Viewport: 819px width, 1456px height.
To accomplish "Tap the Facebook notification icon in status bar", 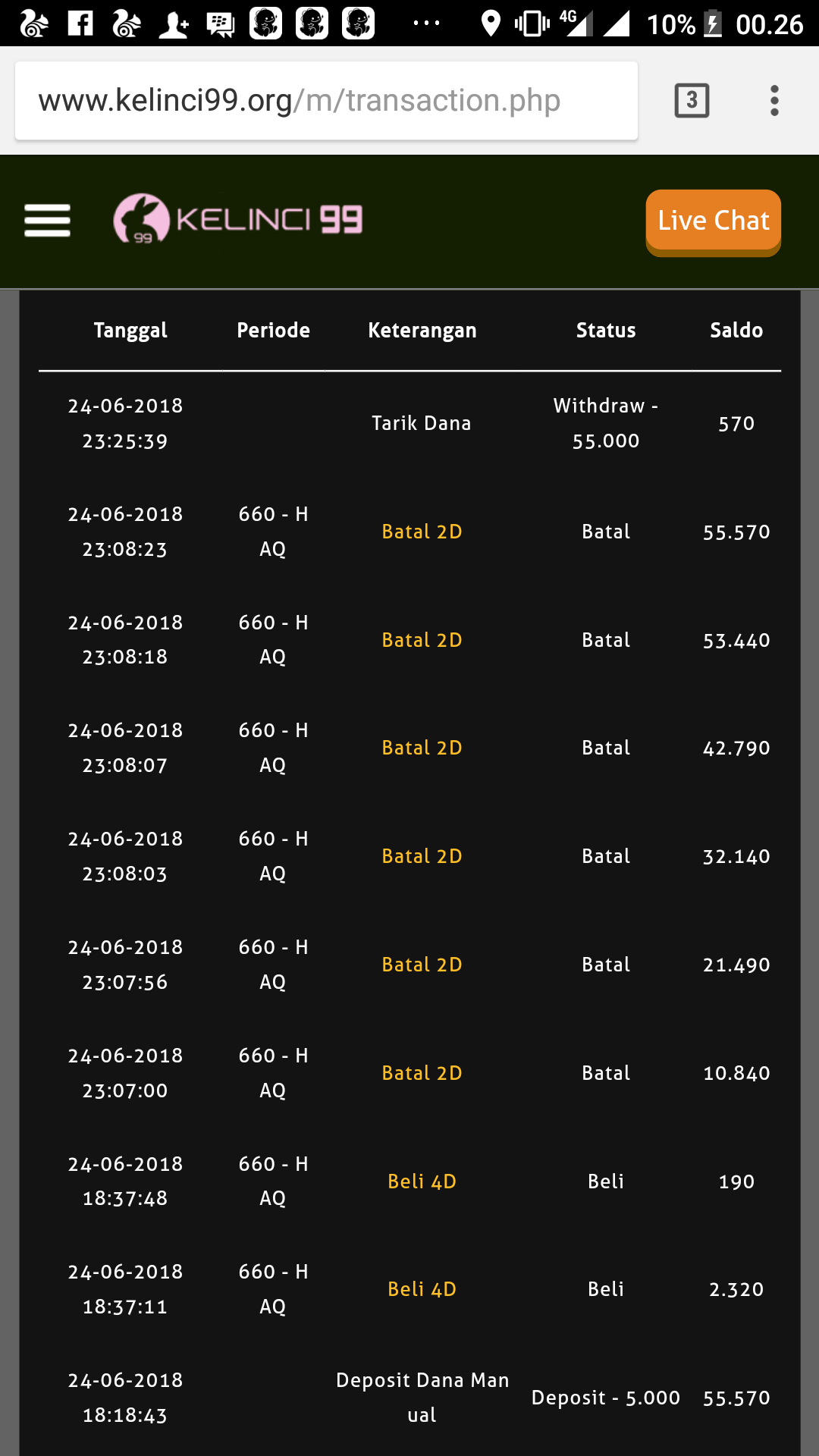I will [x=80, y=24].
